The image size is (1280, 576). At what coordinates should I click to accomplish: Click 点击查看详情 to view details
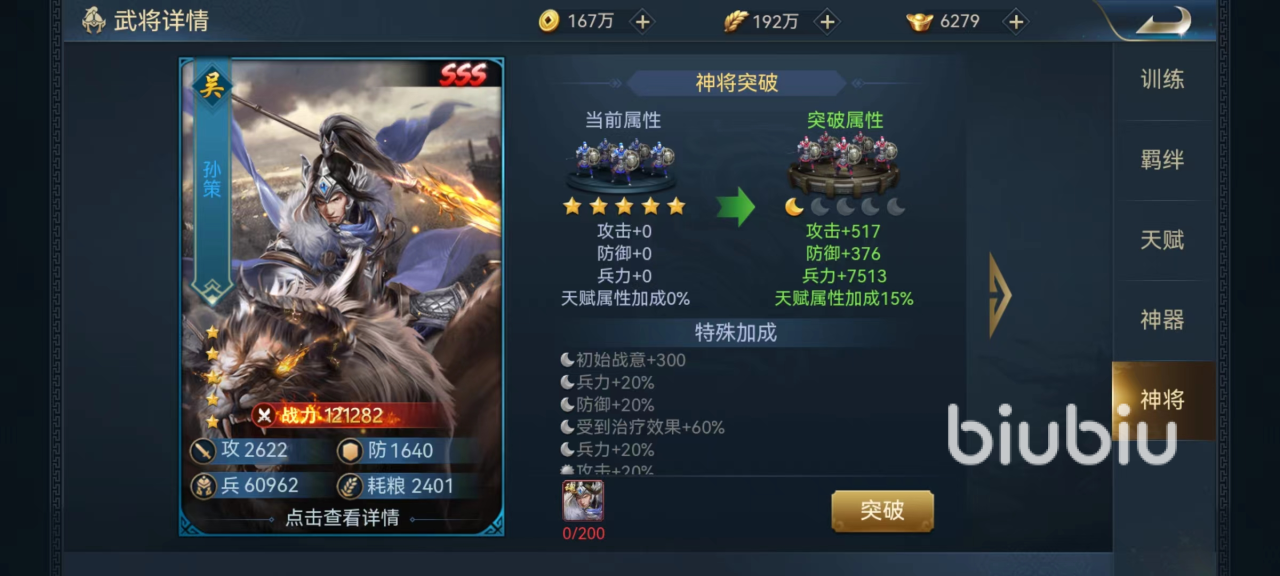pyautogui.click(x=342, y=518)
